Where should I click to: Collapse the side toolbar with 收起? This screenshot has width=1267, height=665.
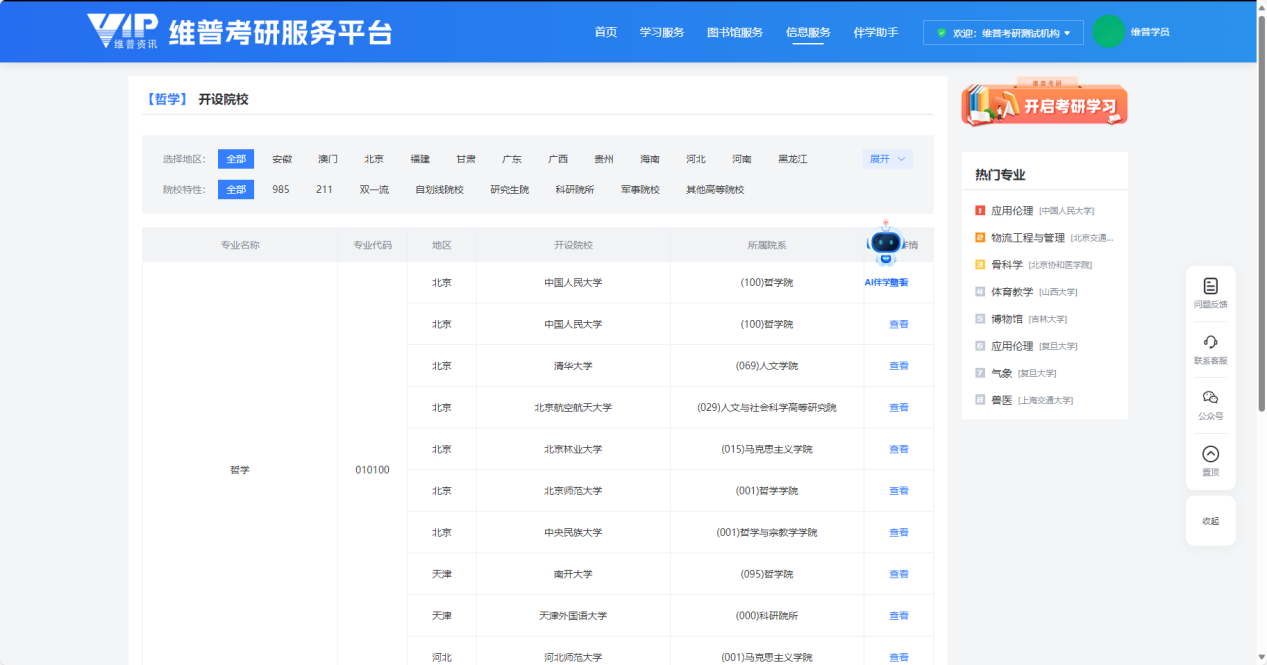[1210, 521]
